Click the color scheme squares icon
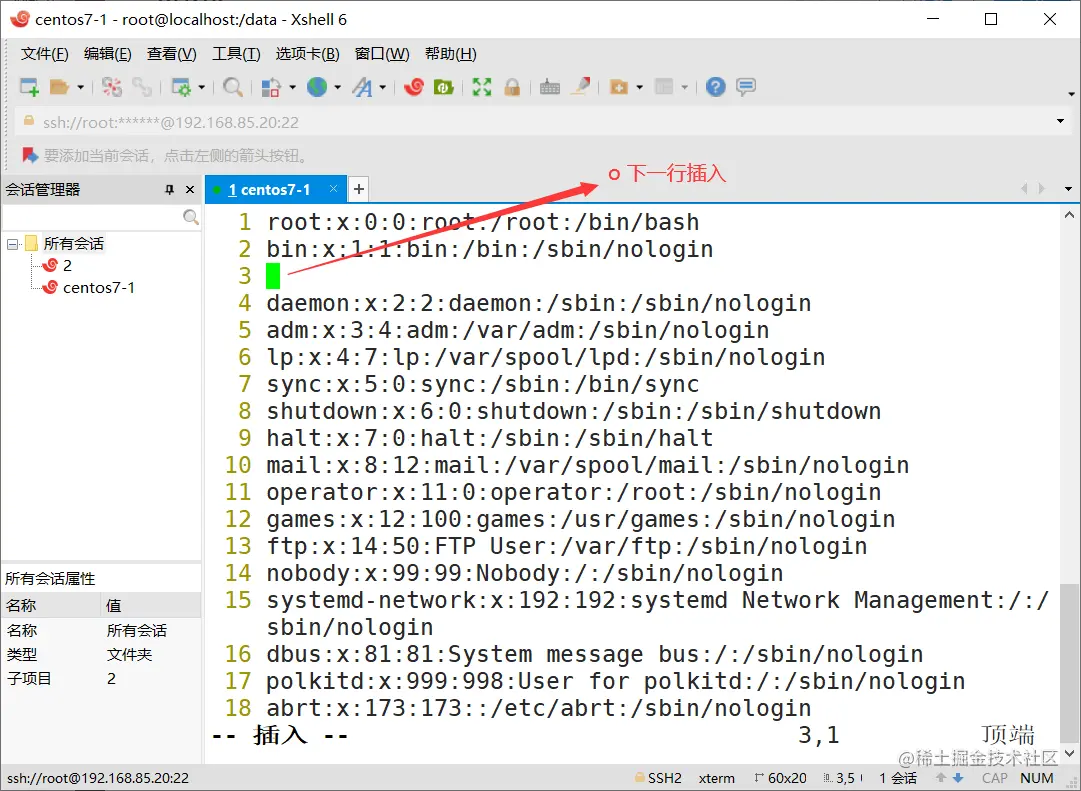This screenshot has height=791, width=1081. tap(271, 87)
